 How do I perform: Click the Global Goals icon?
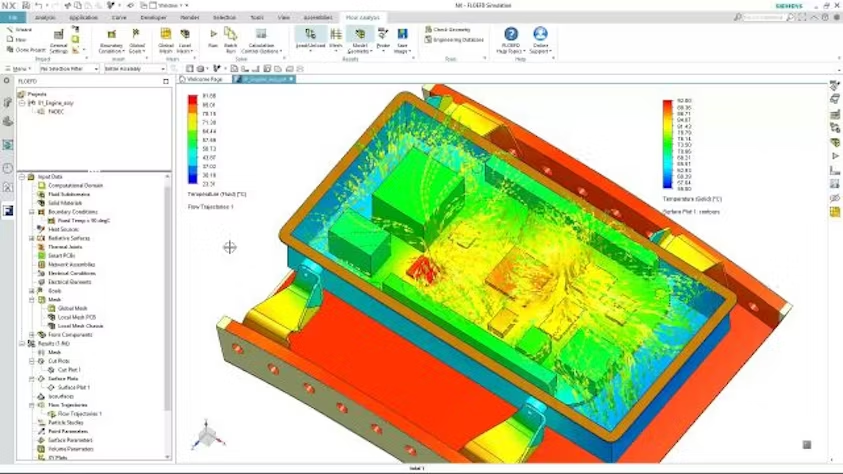137,40
